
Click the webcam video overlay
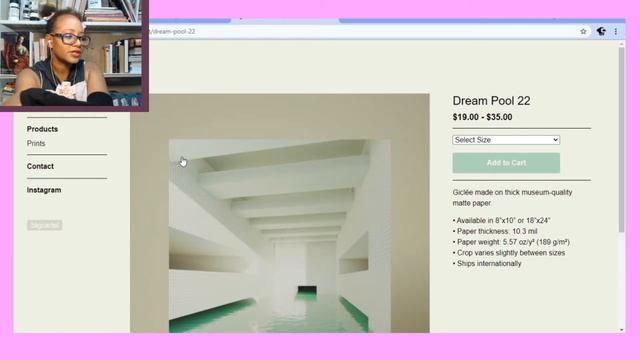click(x=74, y=55)
